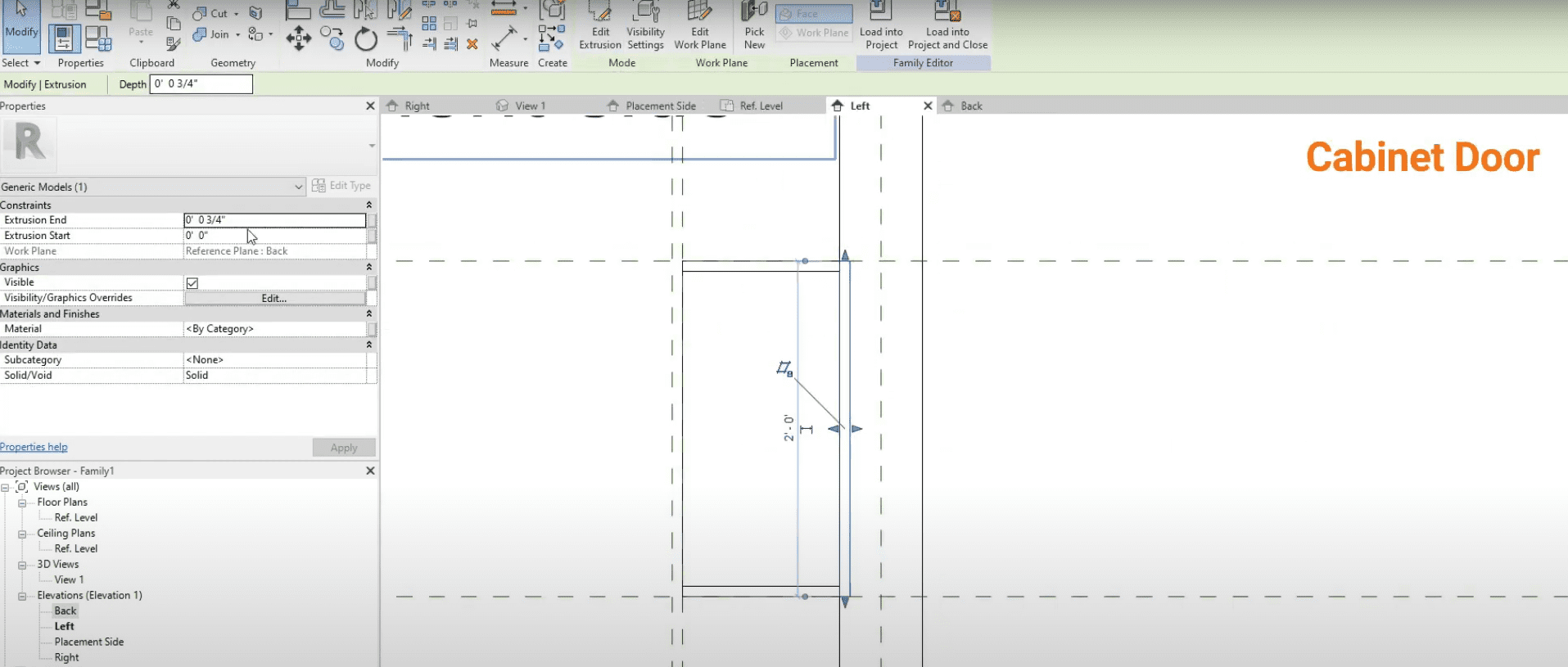This screenshot has height=667, width=1568.
Task: Collapse the Elevations (Elevation 1) node
Action: point(22,596)
